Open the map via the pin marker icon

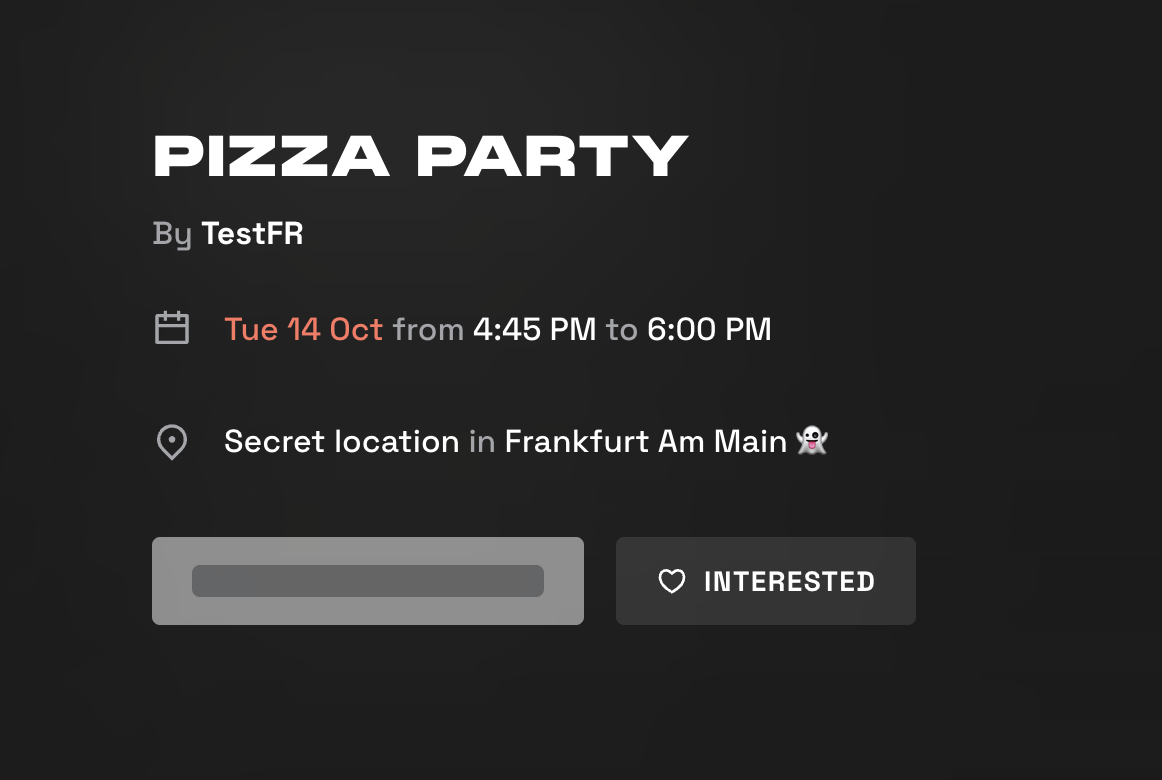click(171, 441)
